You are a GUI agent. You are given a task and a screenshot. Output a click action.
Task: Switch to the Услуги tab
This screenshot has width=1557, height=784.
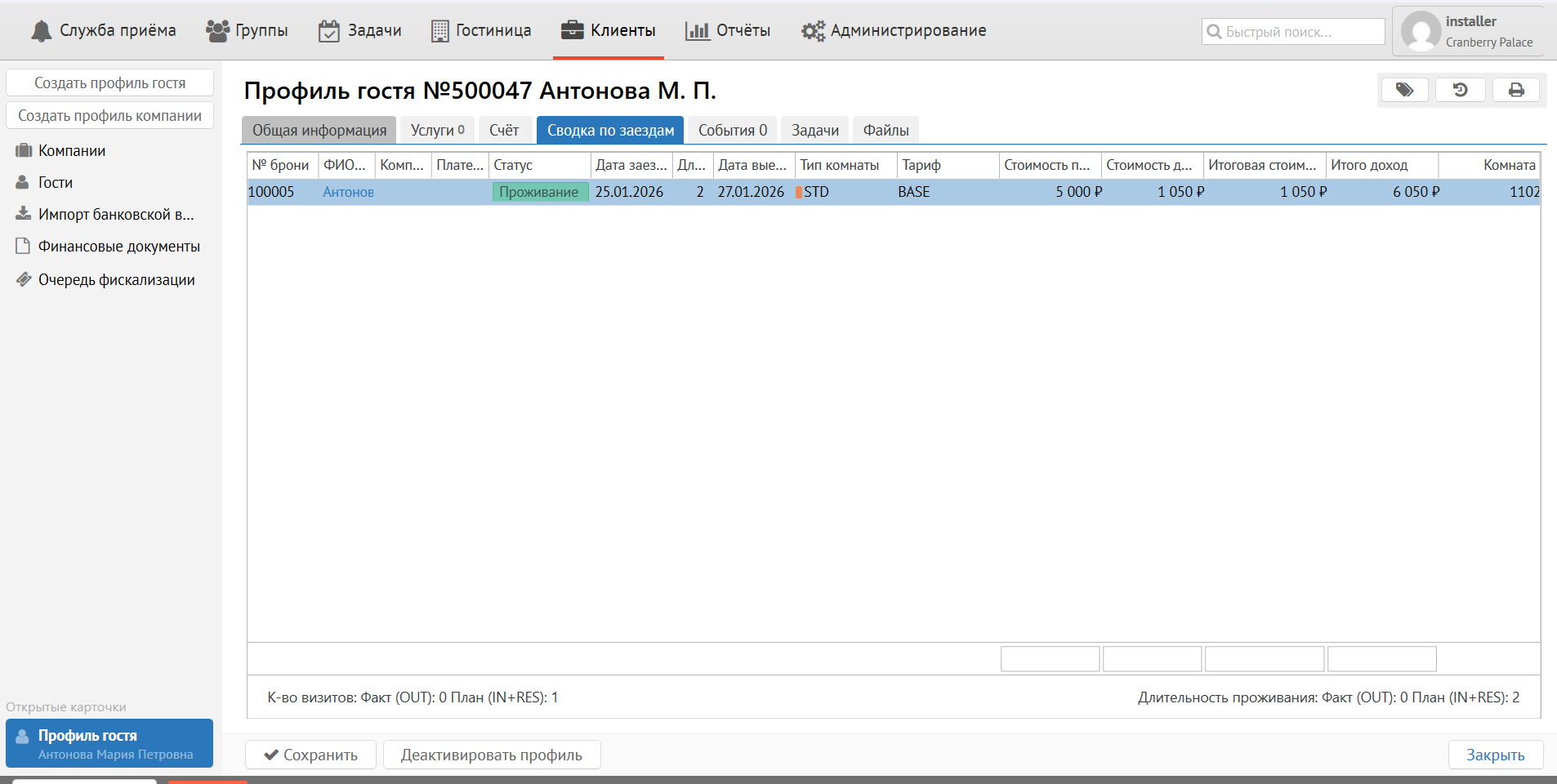[x=438, y=131]
